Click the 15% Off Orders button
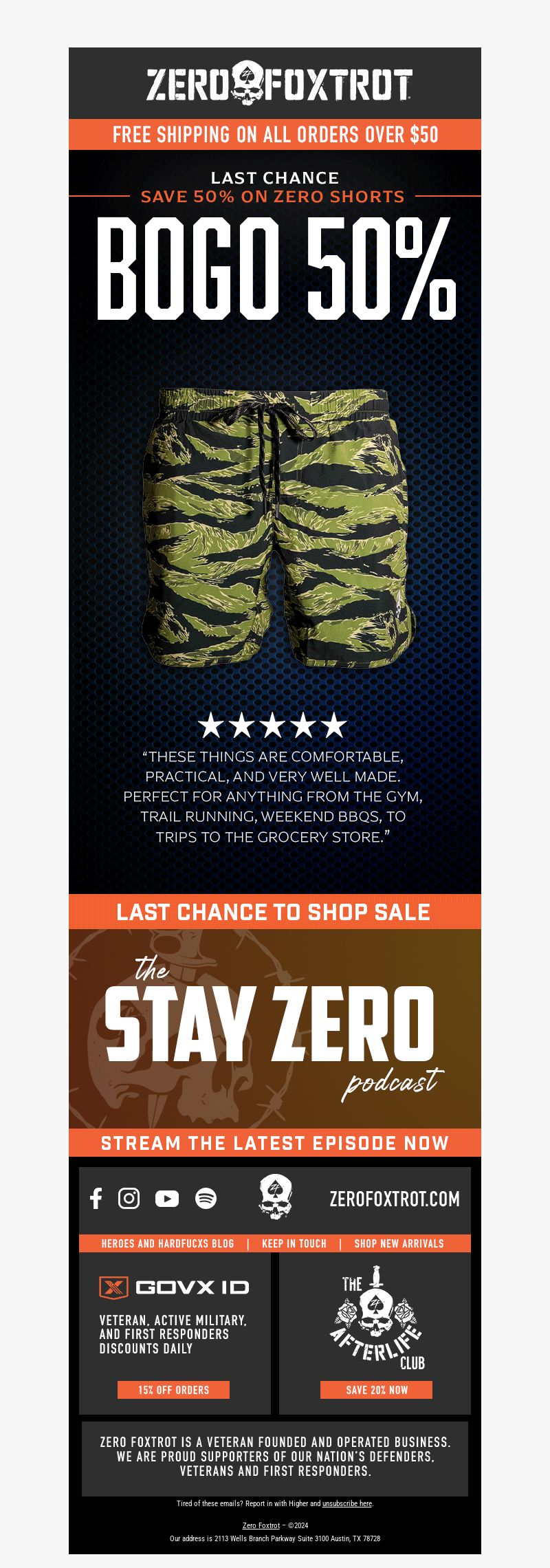 [x=173, y=1390]
